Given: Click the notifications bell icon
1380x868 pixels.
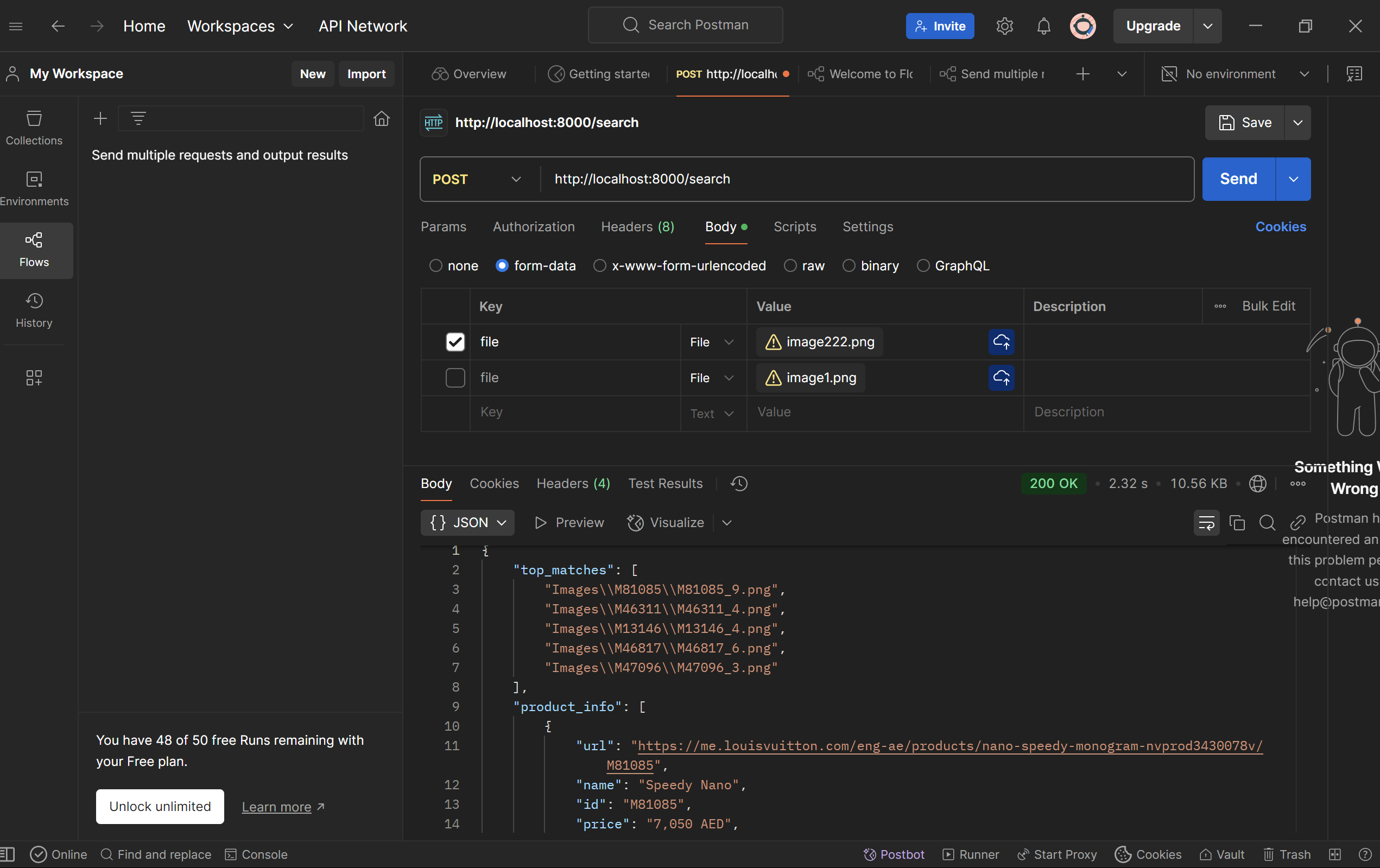Looking at the screenshot, I should click(x=1043, y=26).
